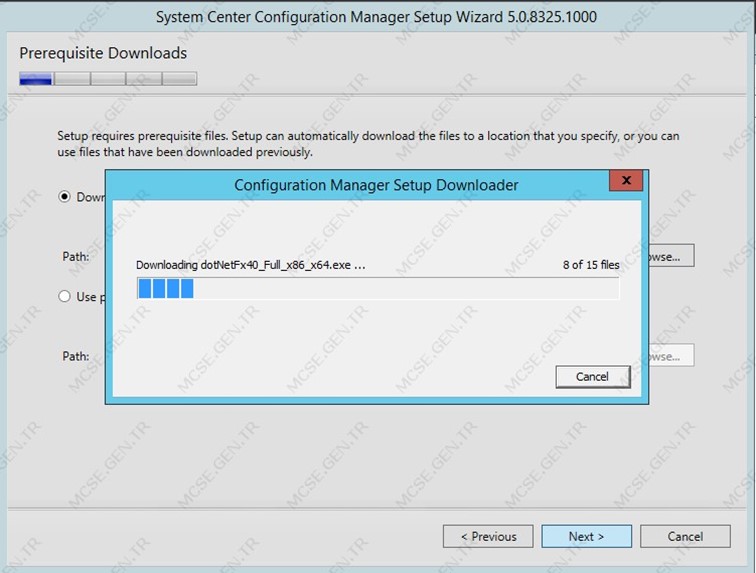Click the upper 'Path:' label

tap(76, 257)
